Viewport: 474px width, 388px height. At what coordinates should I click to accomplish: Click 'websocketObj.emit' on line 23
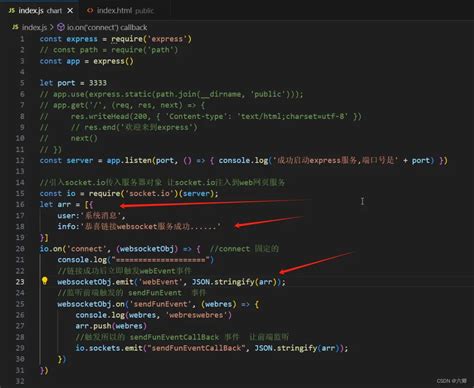pos(95,282)
